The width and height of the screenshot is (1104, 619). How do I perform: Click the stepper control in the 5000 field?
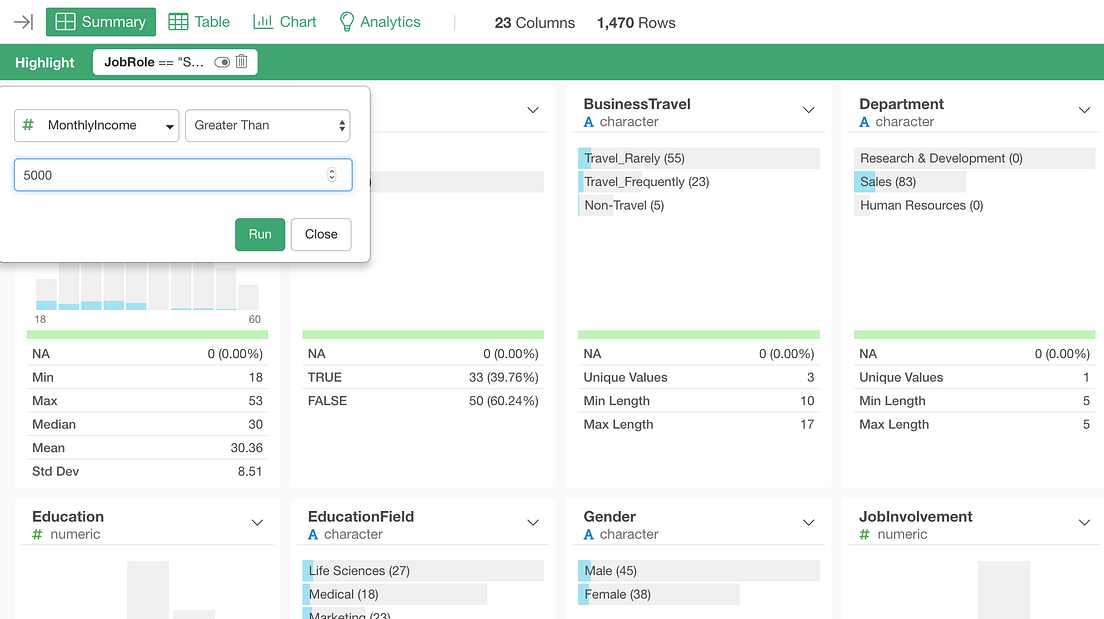click(x=332, y=174)
